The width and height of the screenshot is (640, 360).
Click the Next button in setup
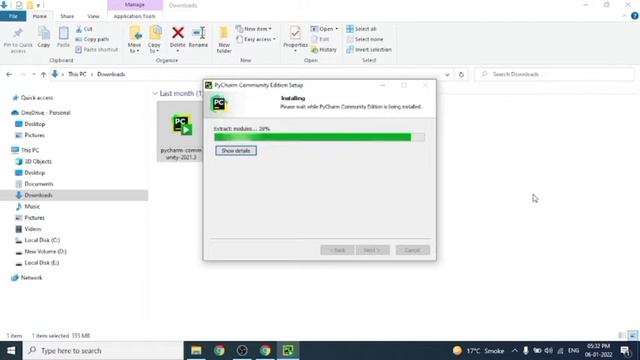(x=372, y=250)
